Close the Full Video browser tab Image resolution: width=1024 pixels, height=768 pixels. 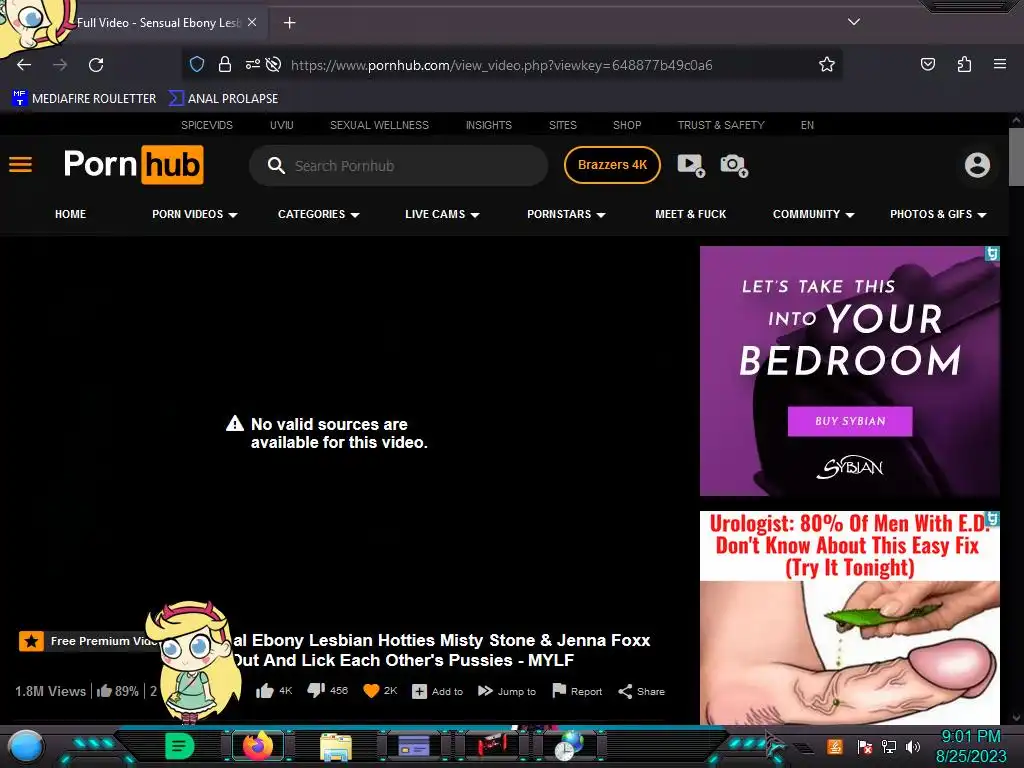(252, 22)
